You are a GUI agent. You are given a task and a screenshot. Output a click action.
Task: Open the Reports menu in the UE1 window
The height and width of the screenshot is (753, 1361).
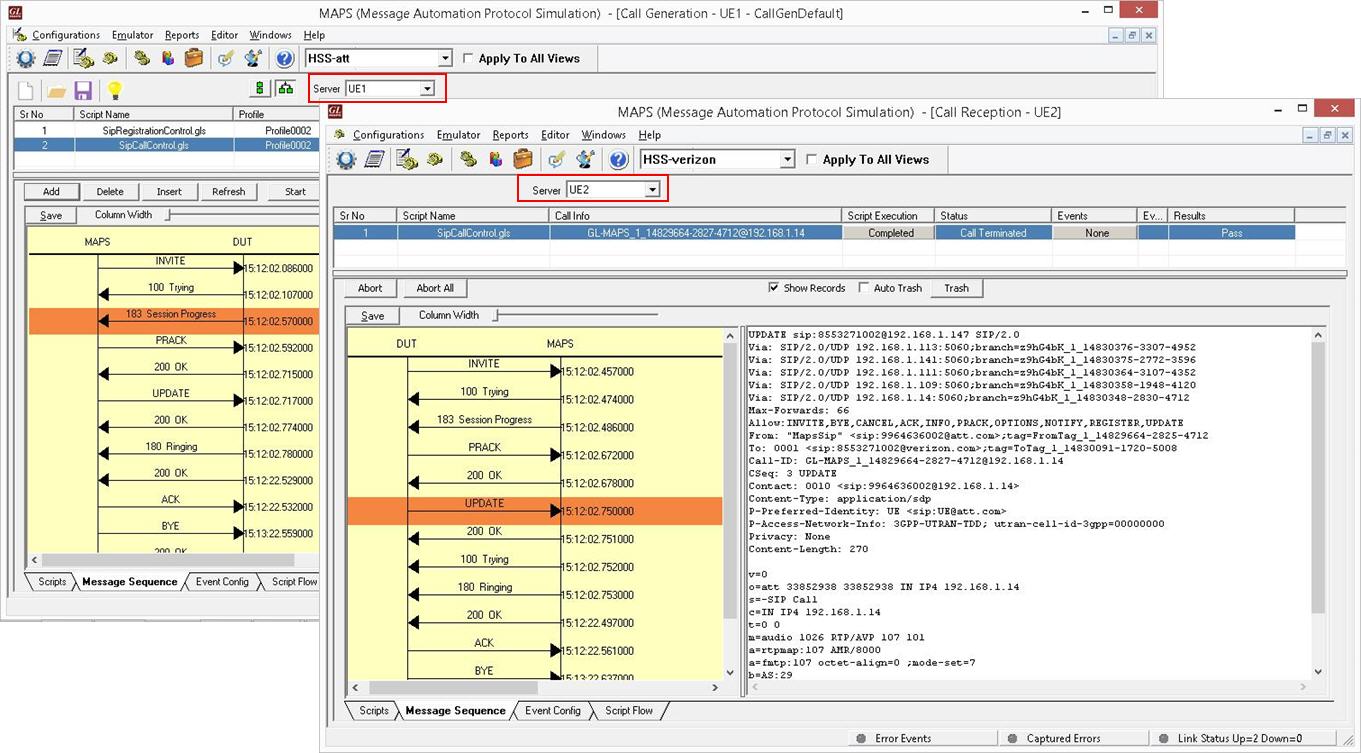pyautogui.click(x=182, y=35)
